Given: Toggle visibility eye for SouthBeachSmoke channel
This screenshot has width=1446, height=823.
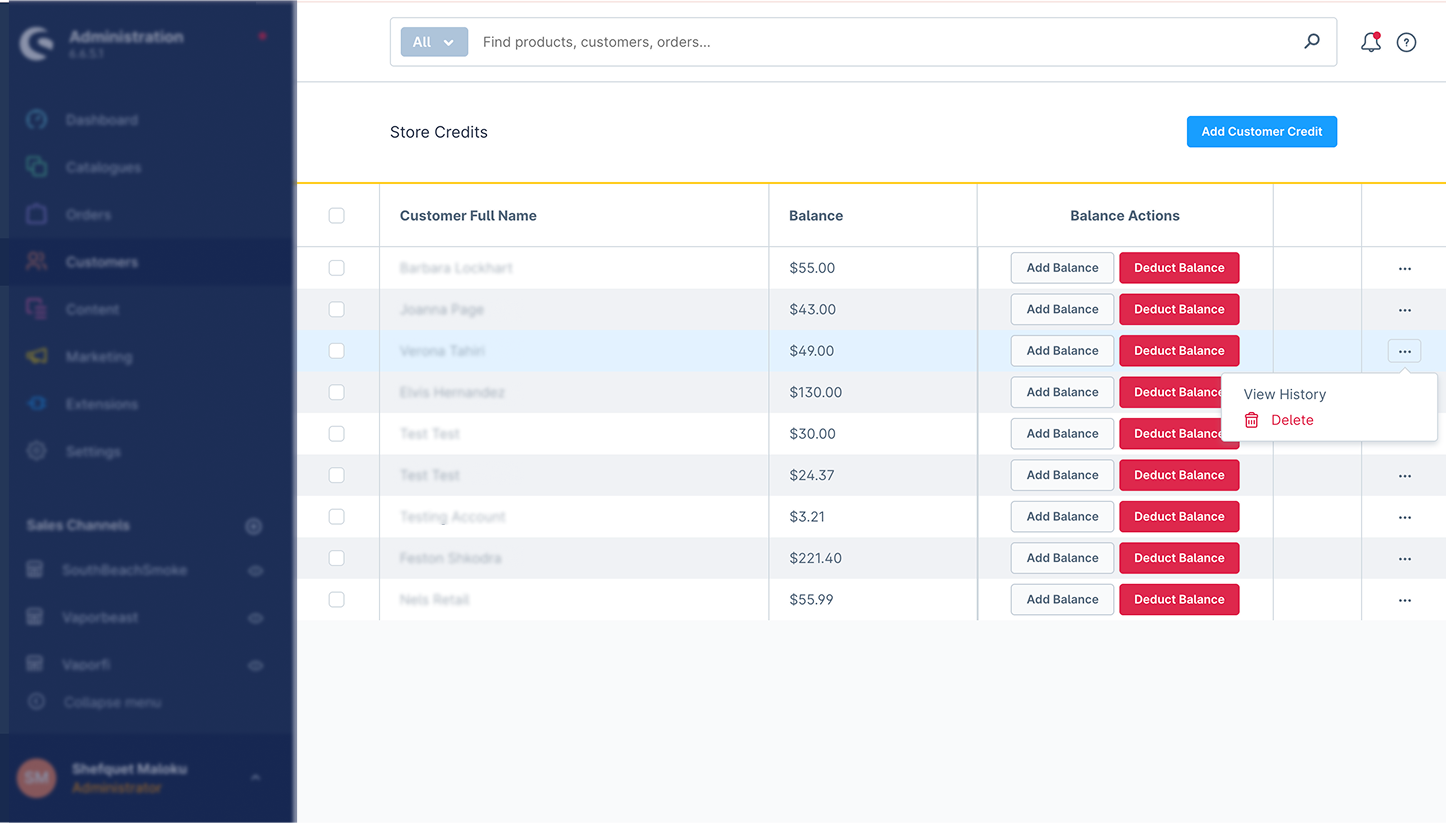Looking at the screenshot, I should tap(255, 571).
